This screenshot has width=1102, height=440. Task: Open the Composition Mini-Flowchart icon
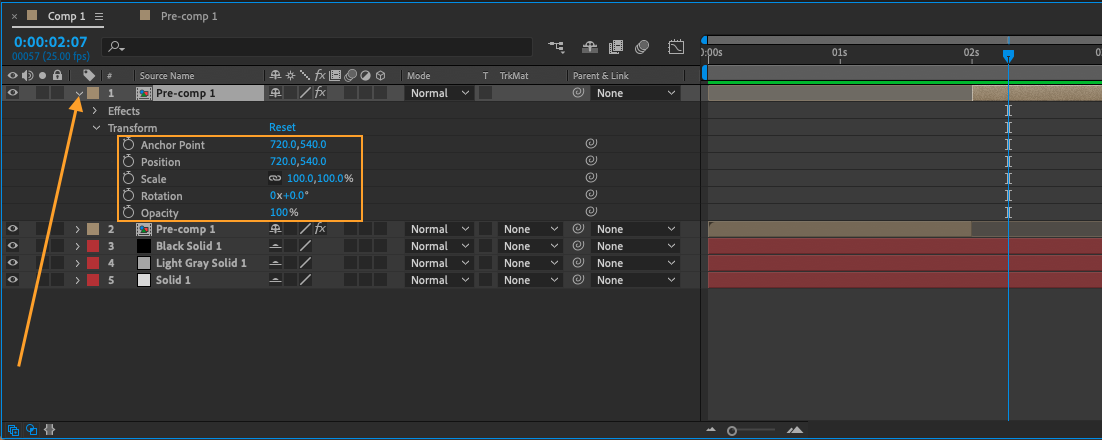[556, 47]
